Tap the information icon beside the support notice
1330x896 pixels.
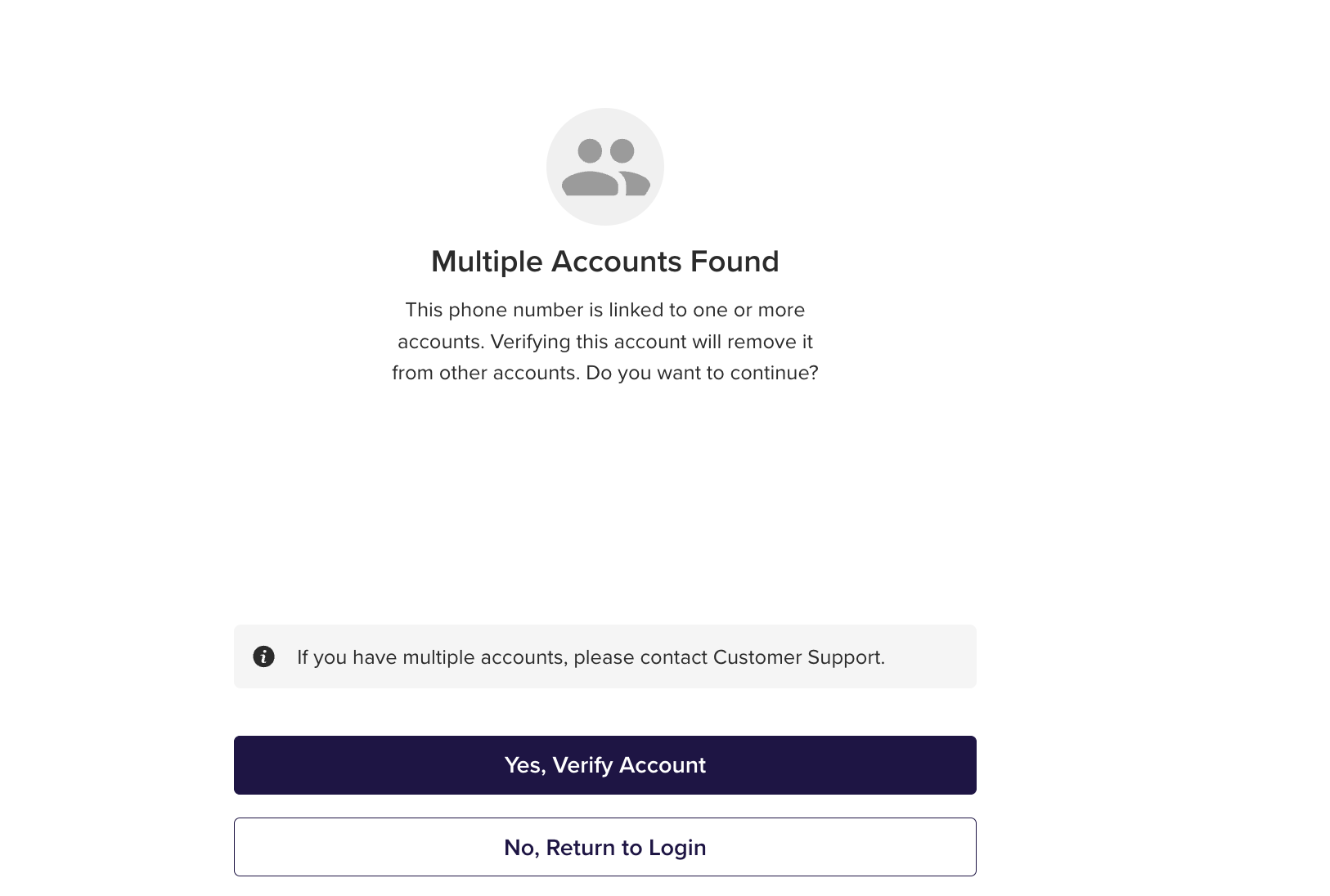[x=263, y=656]
